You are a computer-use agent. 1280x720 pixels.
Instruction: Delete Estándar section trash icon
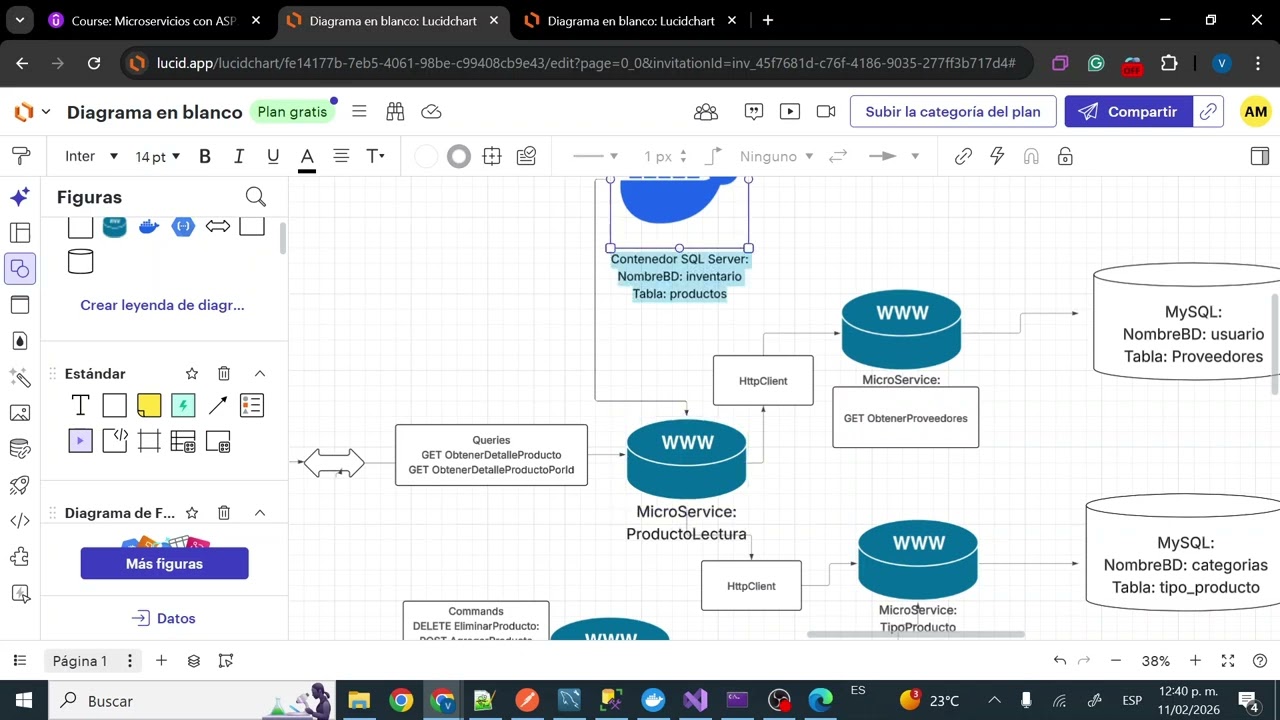[224, 373]
